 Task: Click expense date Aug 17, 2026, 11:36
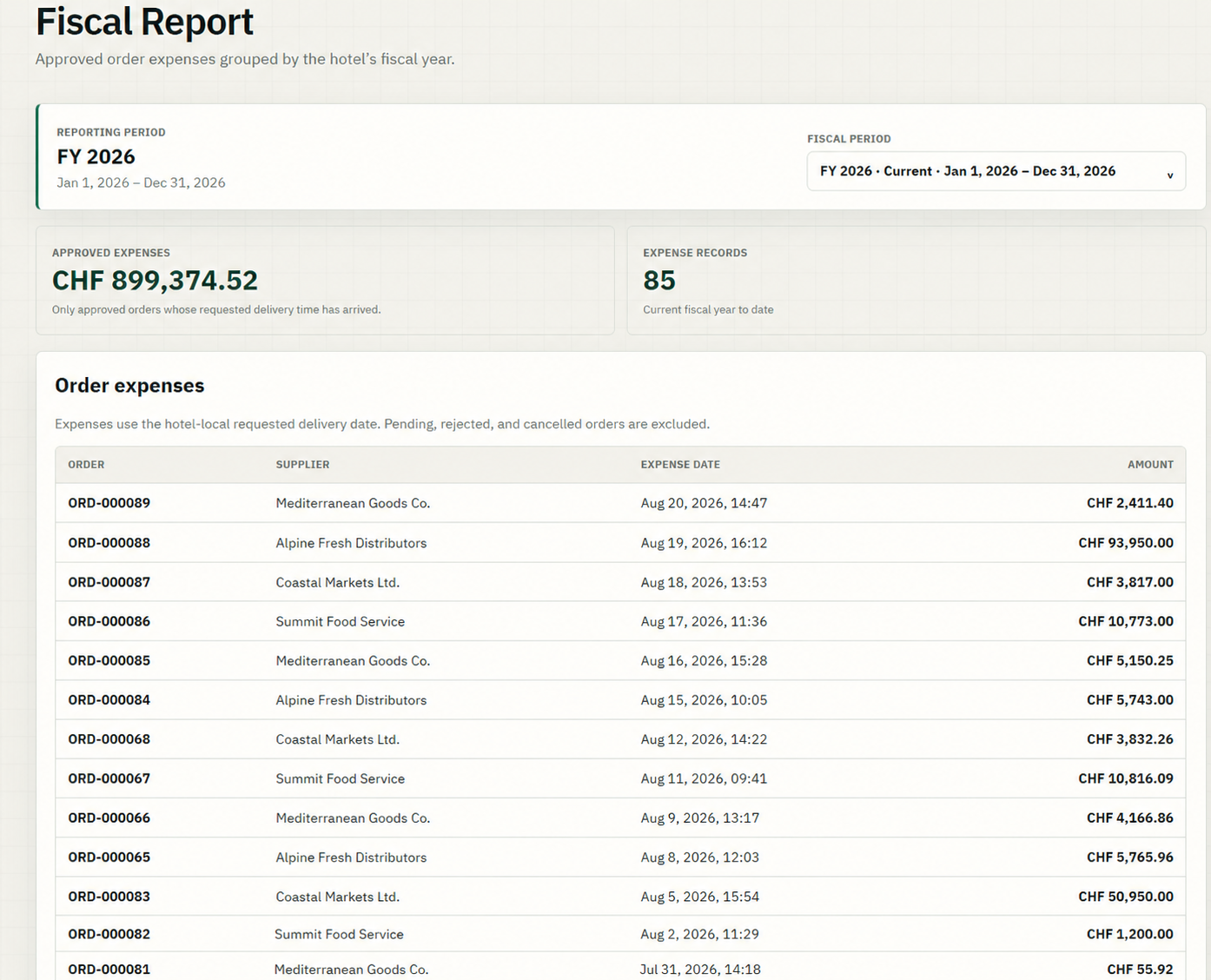704,621
